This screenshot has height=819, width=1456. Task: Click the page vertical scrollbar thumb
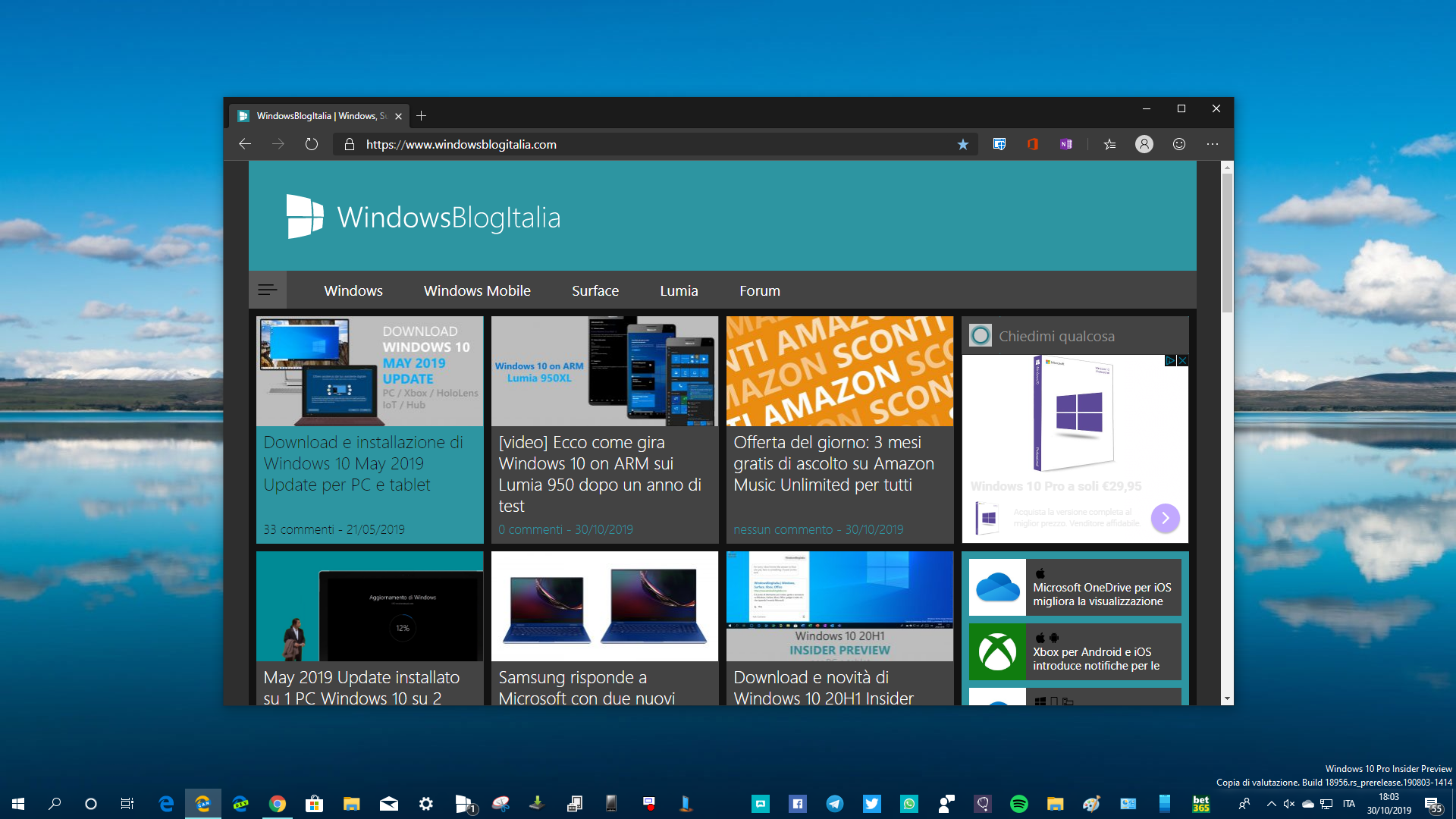point(1227,243)
